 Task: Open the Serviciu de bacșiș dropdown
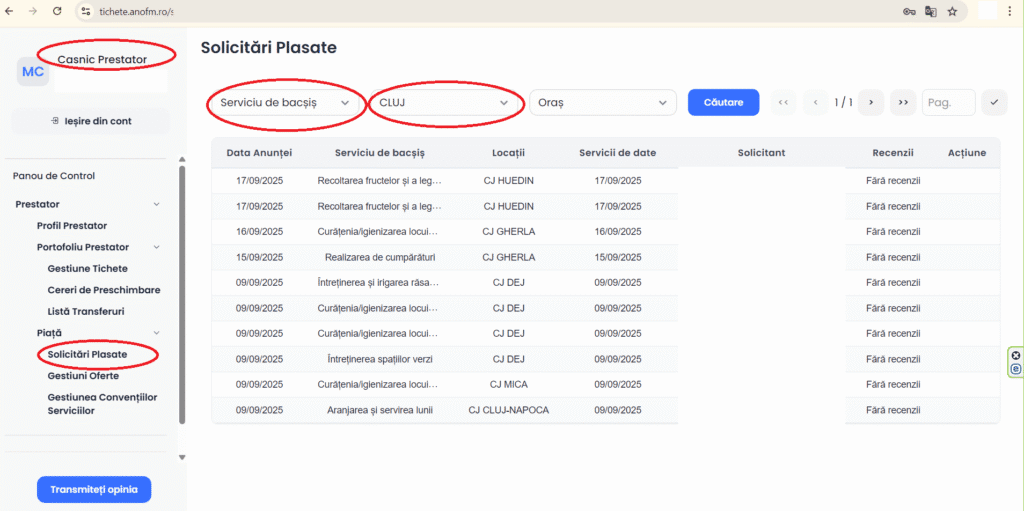pyautogui.click(x=285, y=103)
